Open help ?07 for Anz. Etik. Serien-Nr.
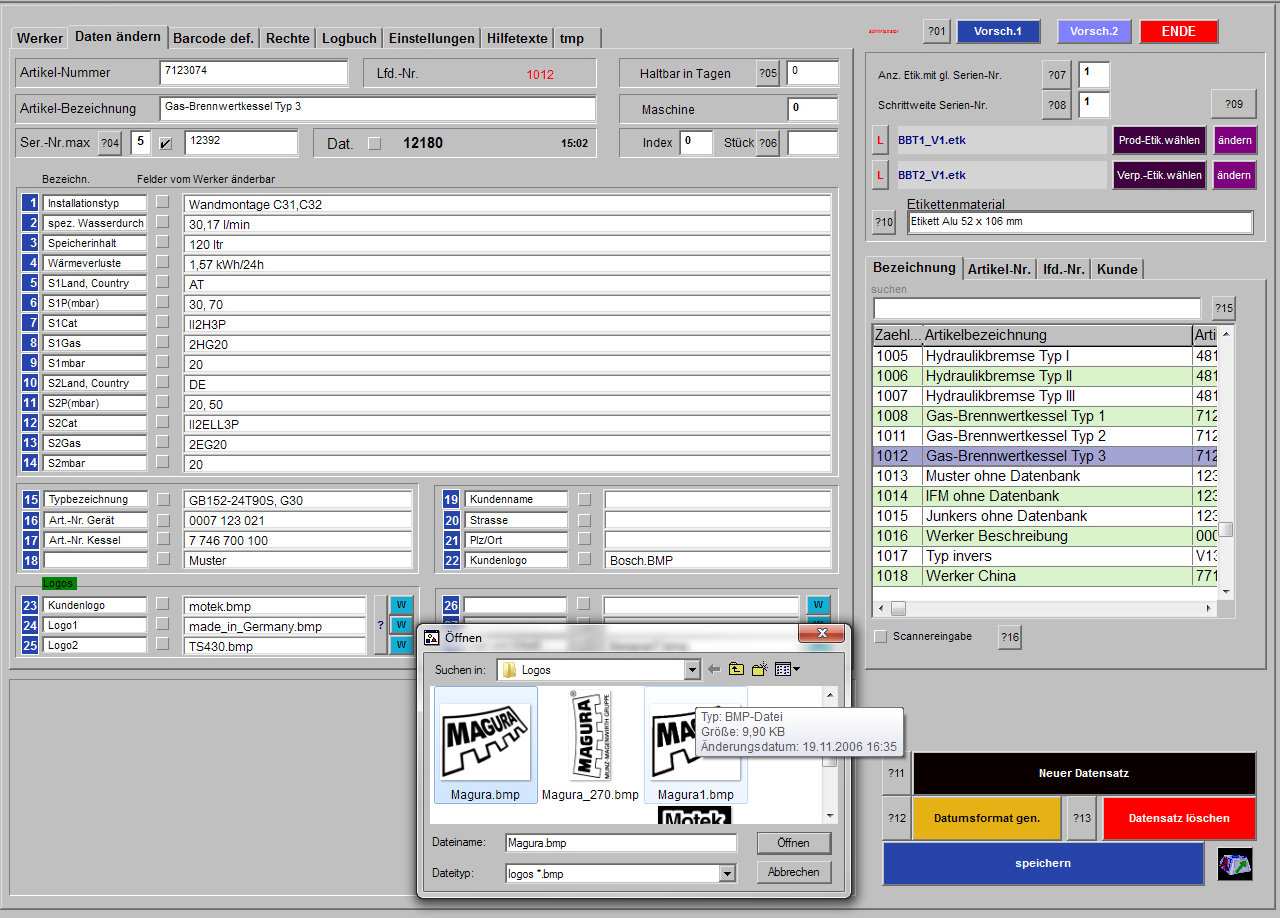 click(1057, 75)
